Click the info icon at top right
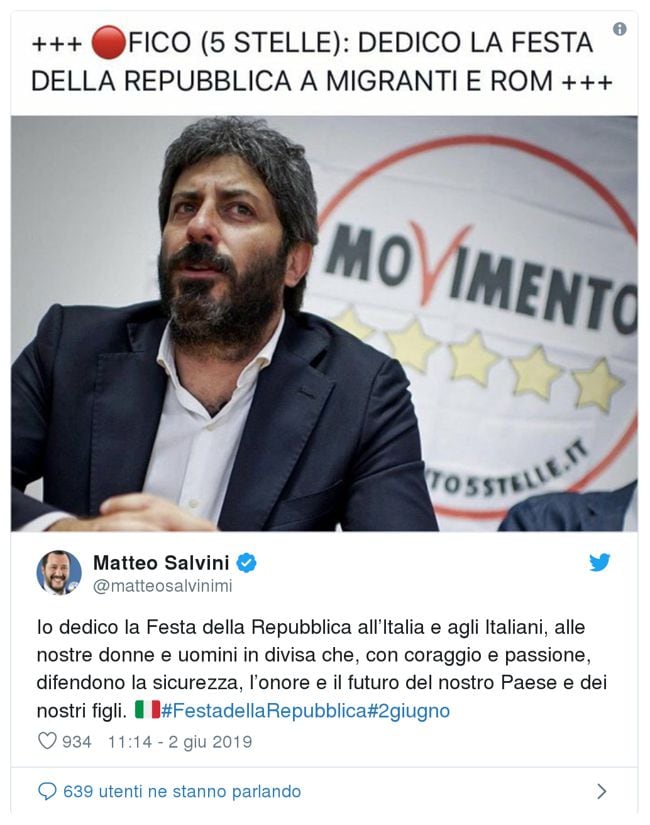This screenshot has width=650, height=825. point(619,29)
